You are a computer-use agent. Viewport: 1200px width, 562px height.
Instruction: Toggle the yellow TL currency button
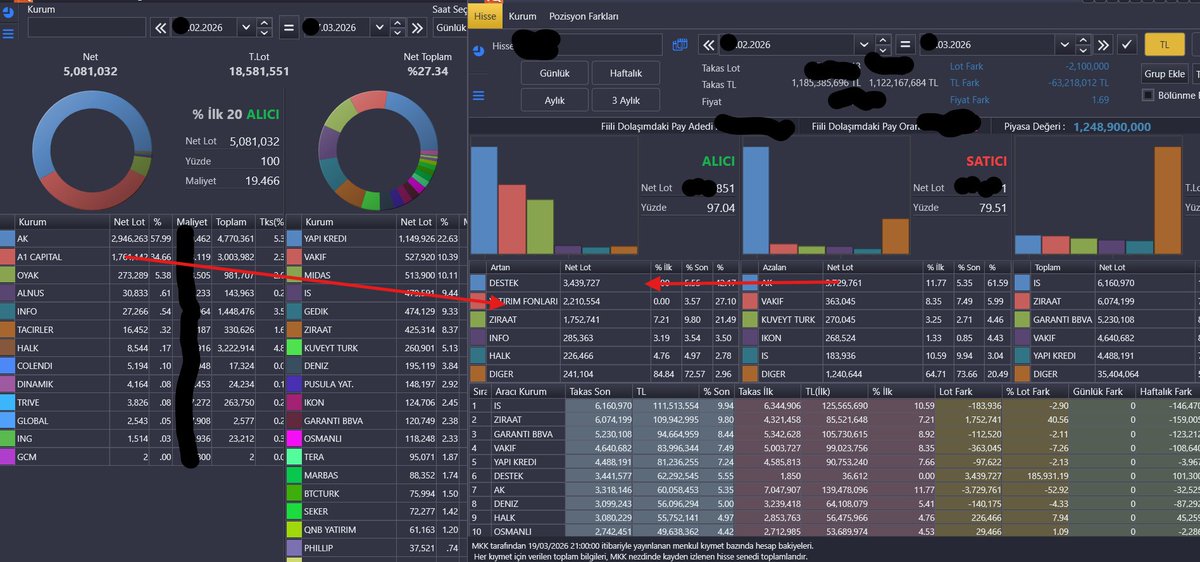(x=1163, y=45)
